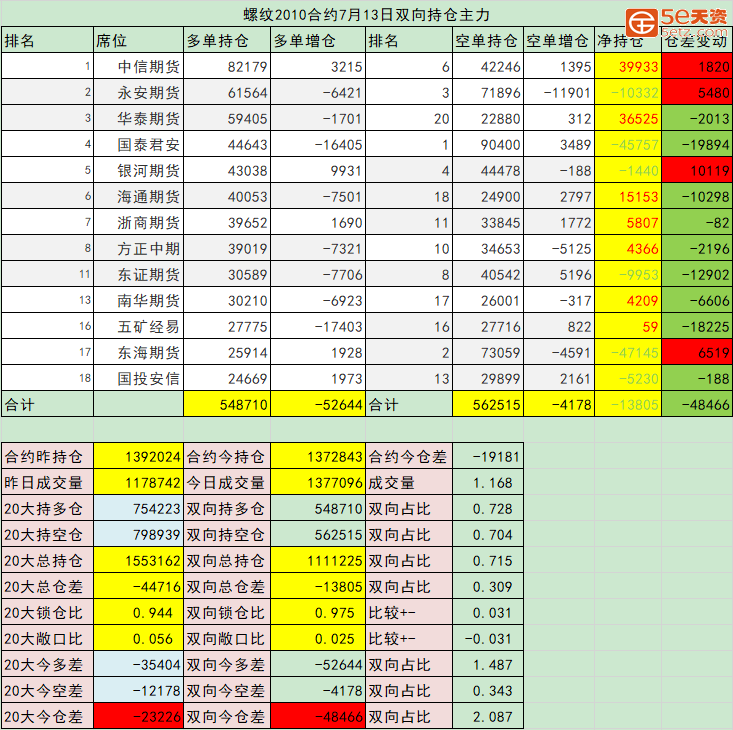Select short increase value -5125
Viewport: 733px width, 730px height.
coord(559,248)
